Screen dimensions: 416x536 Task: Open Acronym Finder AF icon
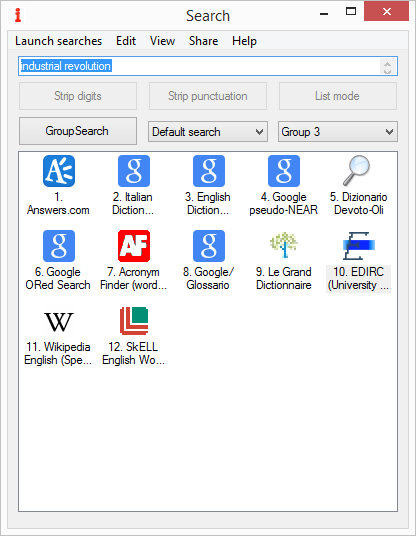click(134, 246)
